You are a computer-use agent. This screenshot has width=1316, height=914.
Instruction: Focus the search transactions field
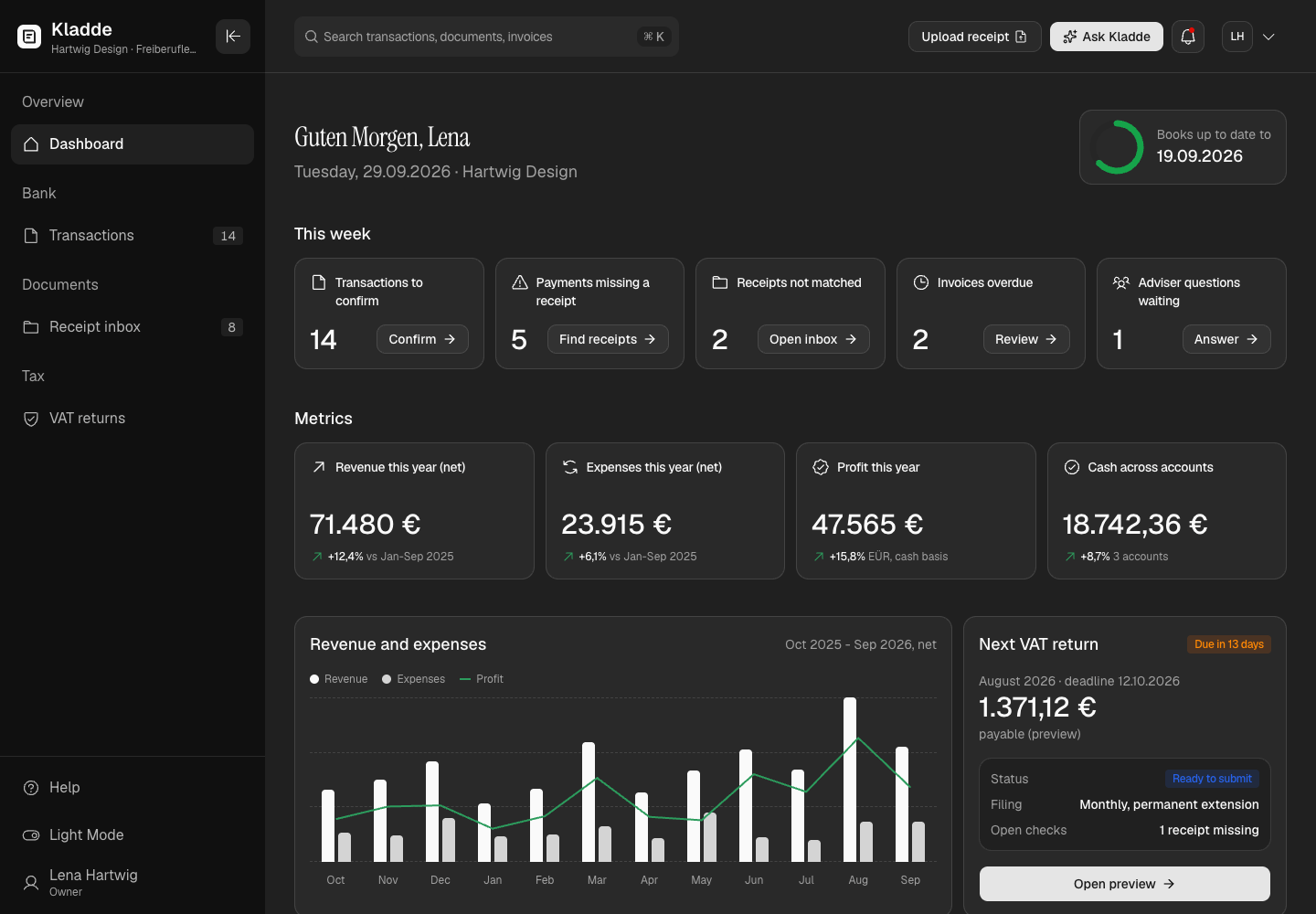[486, 37]
